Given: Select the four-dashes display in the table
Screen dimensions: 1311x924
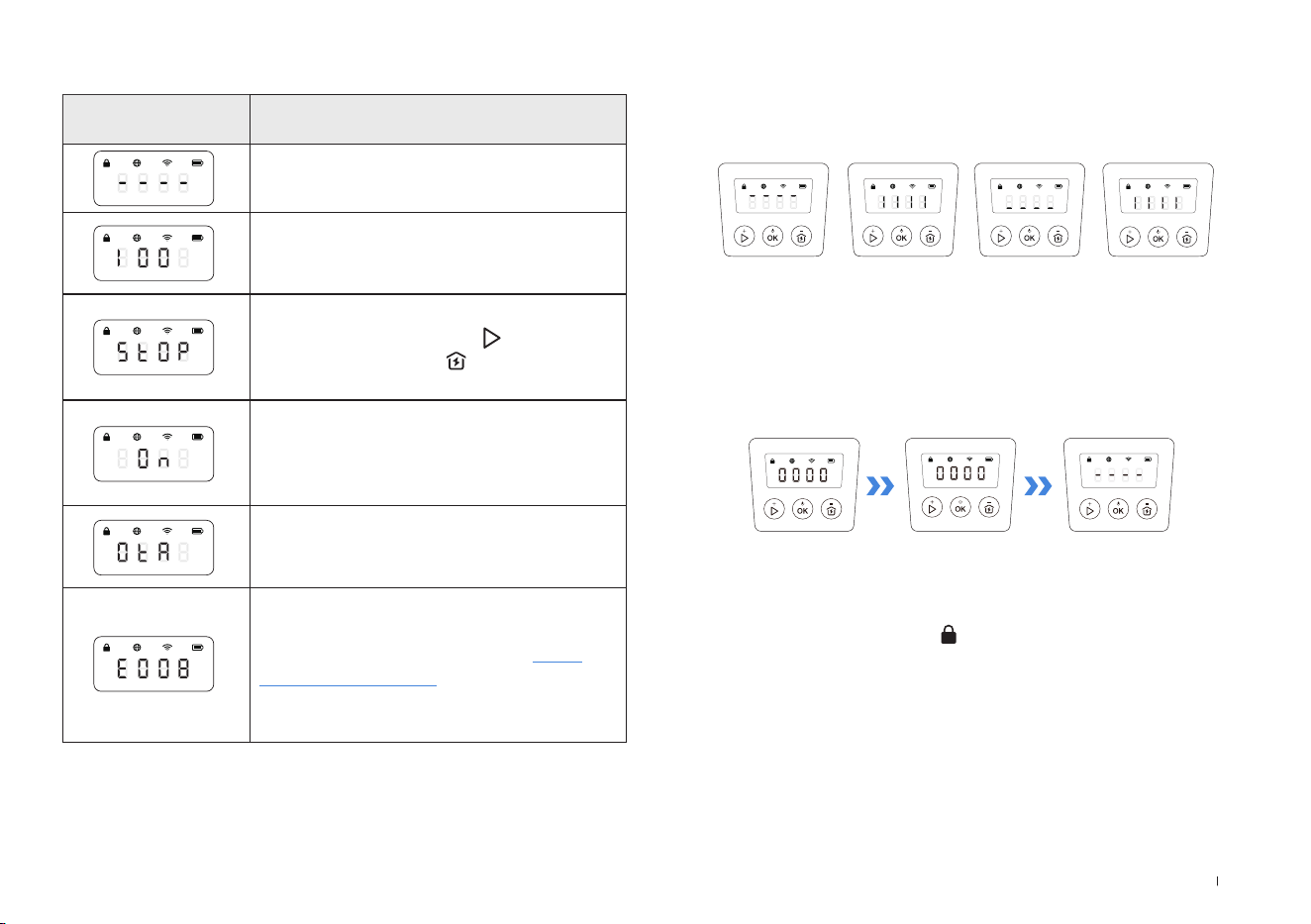Looking at the screenshot, I should [153, 178].
